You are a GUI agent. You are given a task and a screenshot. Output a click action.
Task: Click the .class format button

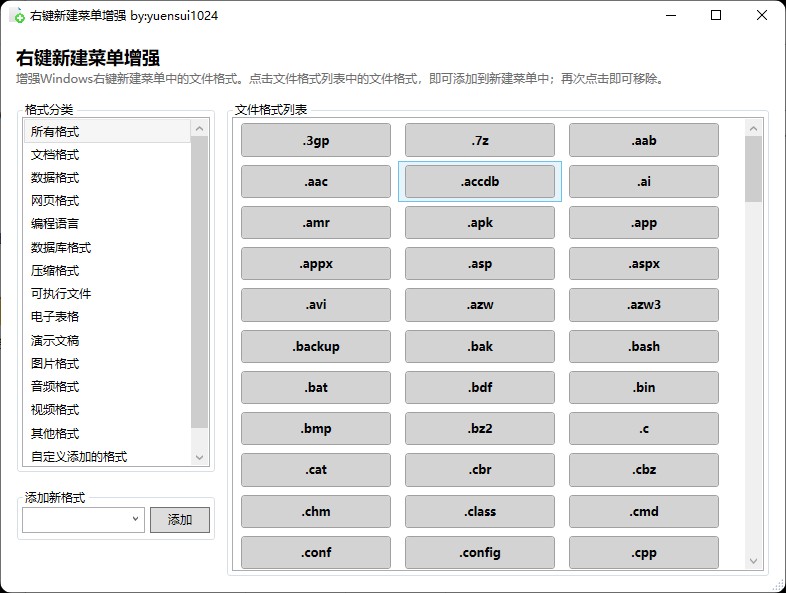(480, 511)
